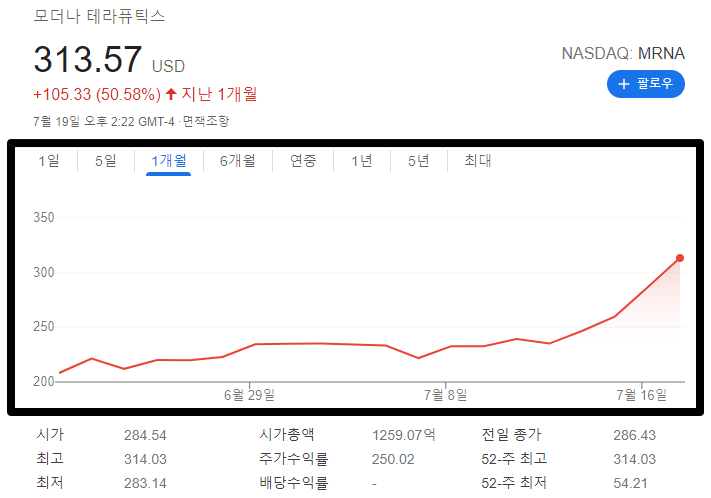The width and height of the screenshot is (711, 498).
Task: Click the 시가총액 value 1259.07억
Action: tap(404, 435)
